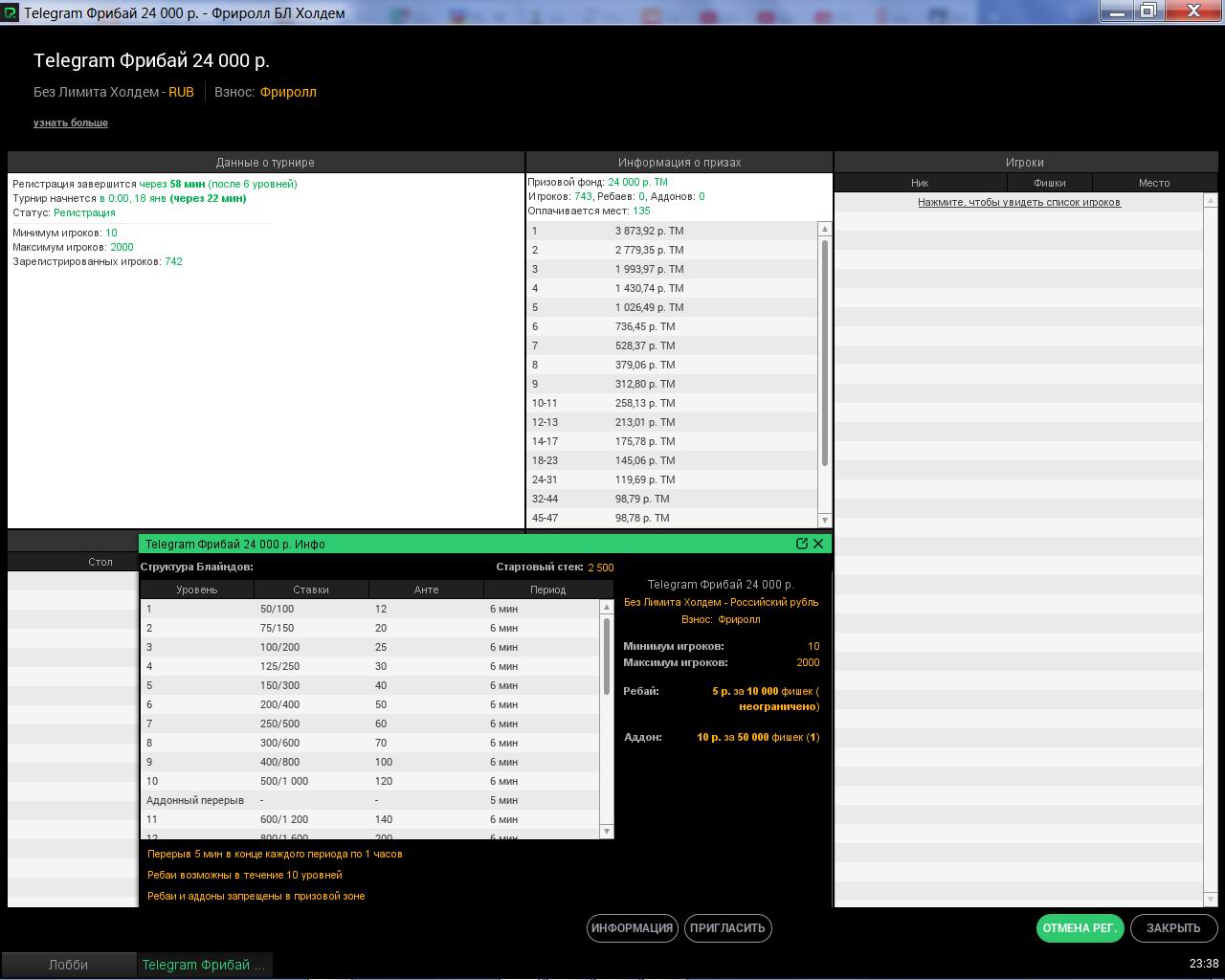Click the 'Призовой фонд: 24 000 р. ТМ' text
1225x980 pixels.
pos(598,182)
